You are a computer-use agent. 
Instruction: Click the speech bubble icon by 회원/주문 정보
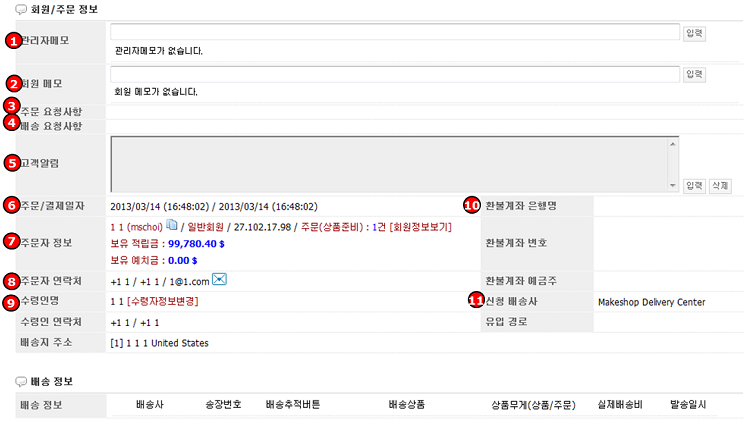pos(21,9)
